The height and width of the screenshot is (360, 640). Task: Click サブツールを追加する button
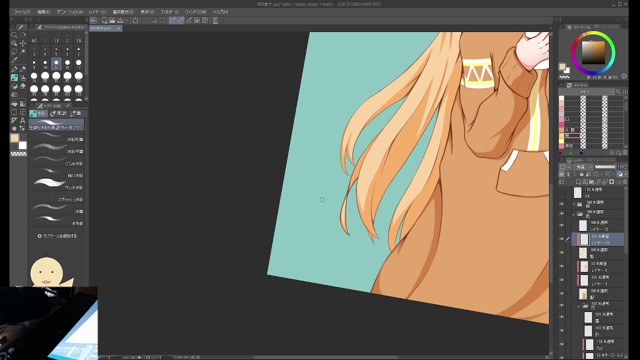point(57,236)
